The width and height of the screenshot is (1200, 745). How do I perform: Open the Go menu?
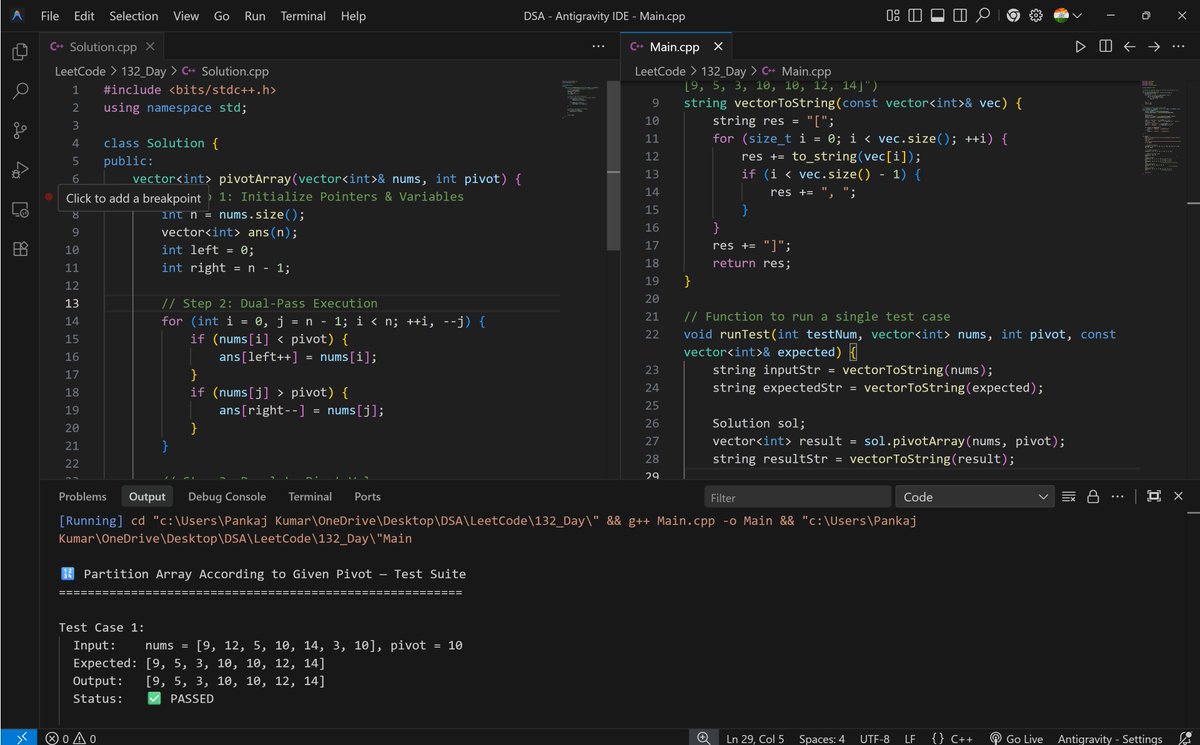[x=222, y=16]
